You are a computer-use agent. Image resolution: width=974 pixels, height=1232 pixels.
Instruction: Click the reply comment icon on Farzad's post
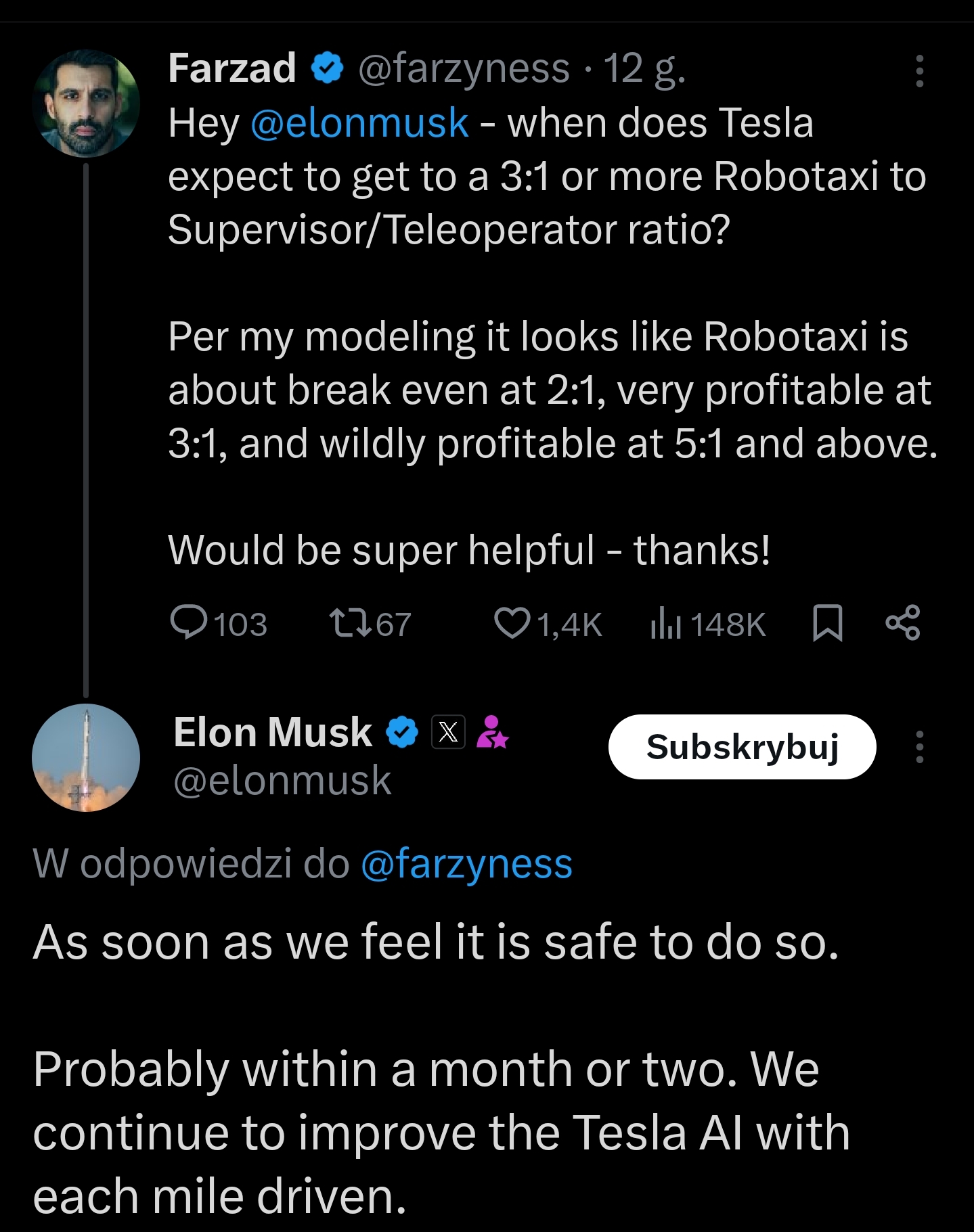[189, 622]
